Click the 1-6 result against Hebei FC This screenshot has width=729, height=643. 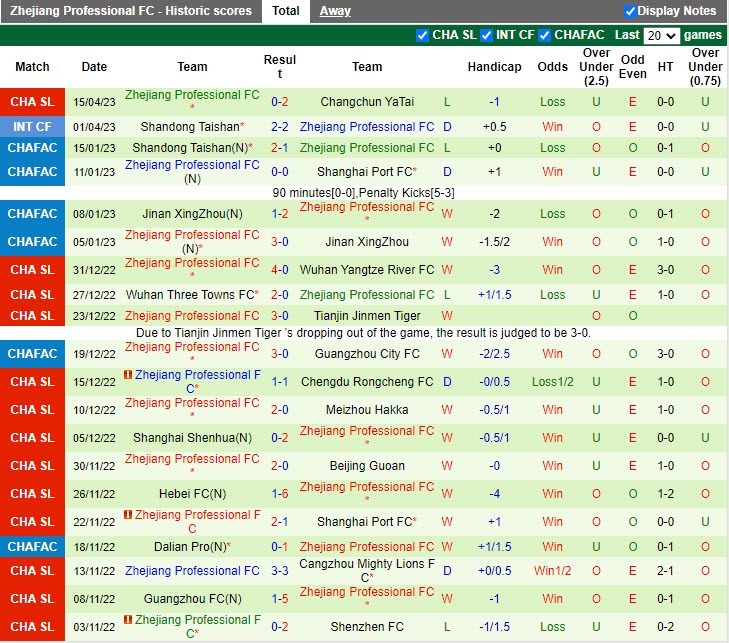279,494
